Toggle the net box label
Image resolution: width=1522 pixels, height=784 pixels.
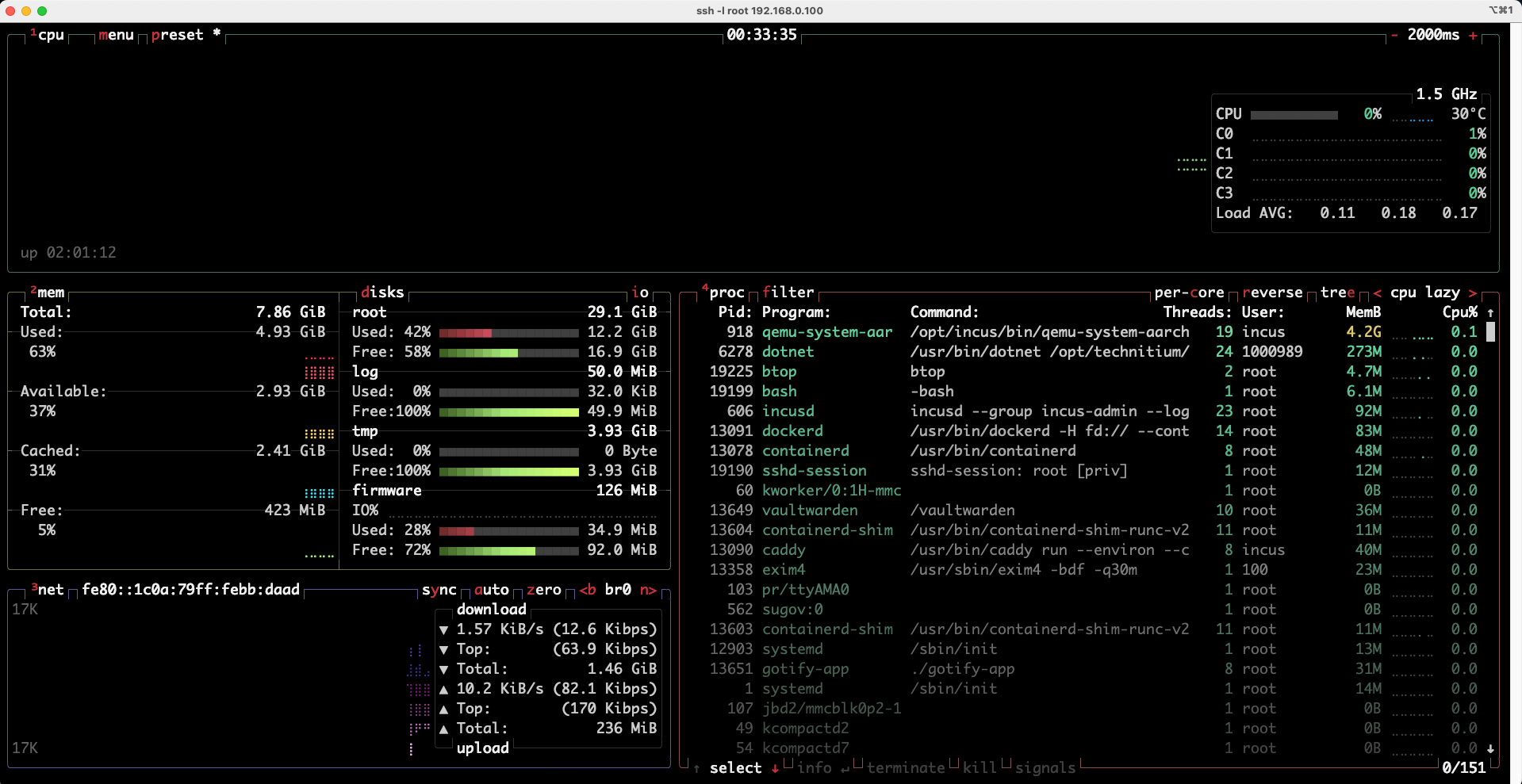[48, 590]
